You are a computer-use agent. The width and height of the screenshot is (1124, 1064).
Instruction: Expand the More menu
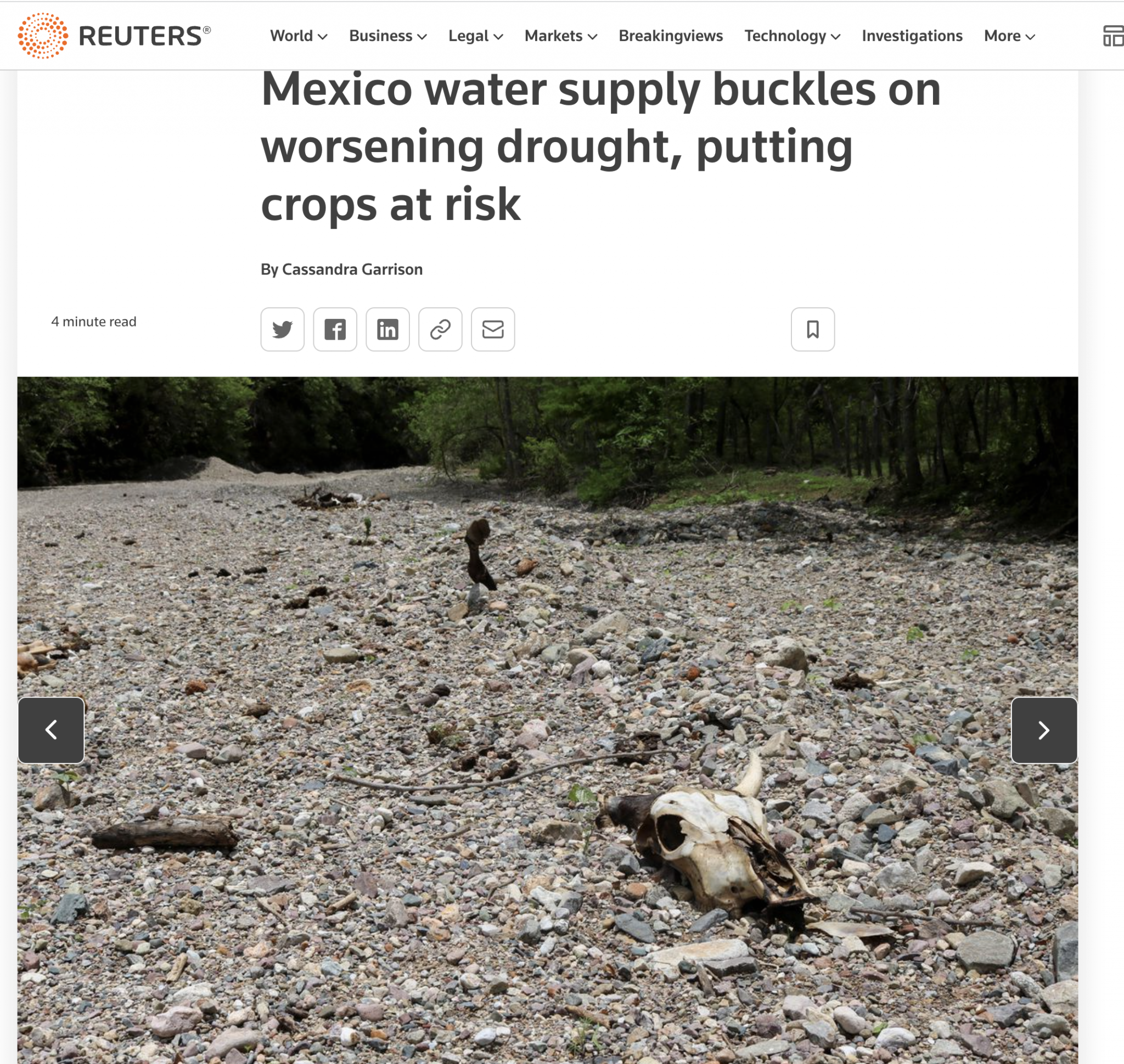(x=1009, y=36)
